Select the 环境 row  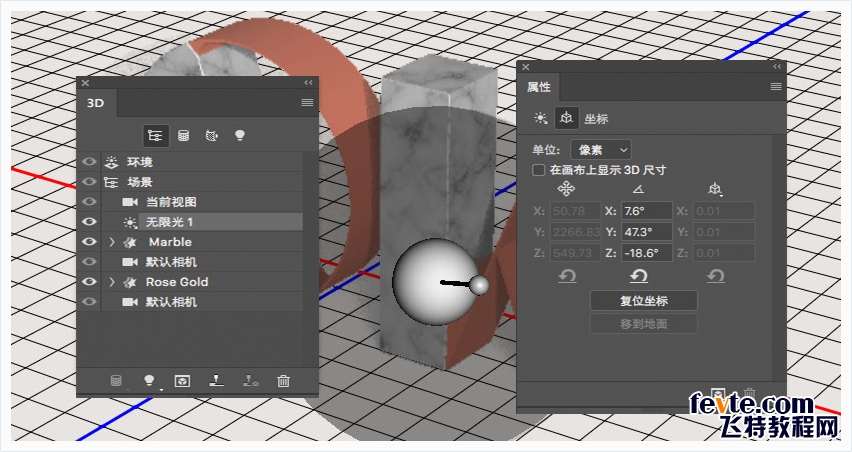tap(202, 162)
